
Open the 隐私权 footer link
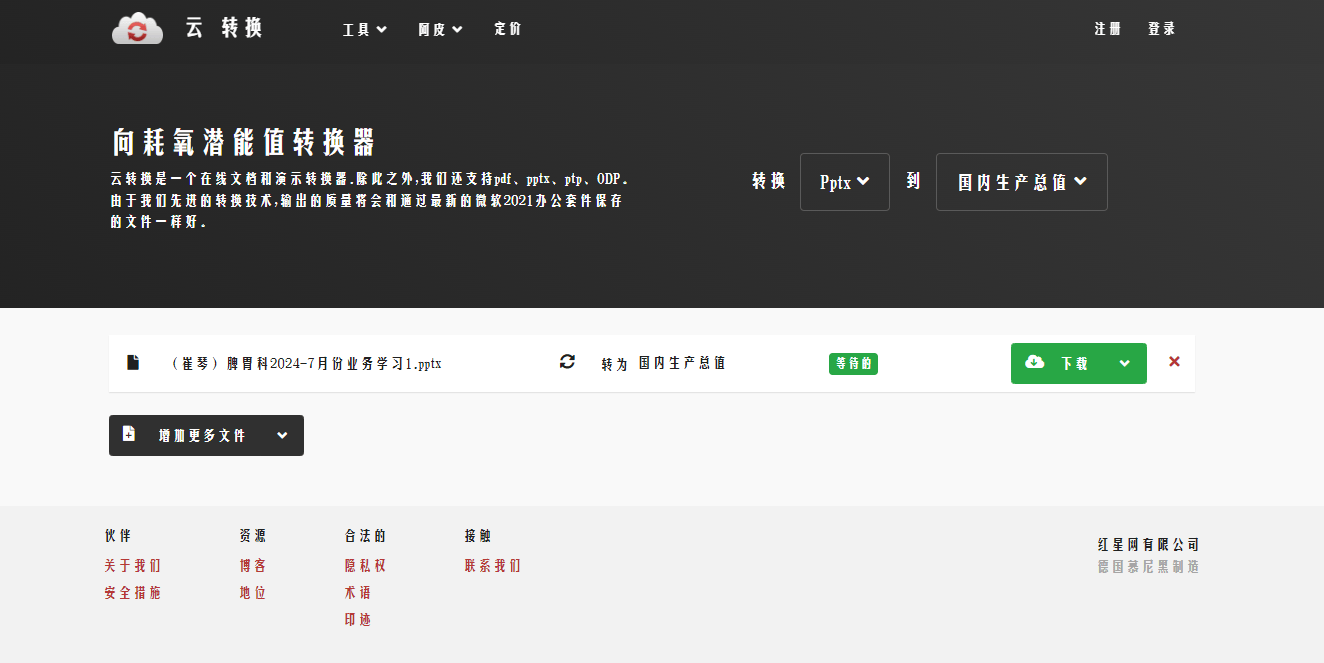365,565
